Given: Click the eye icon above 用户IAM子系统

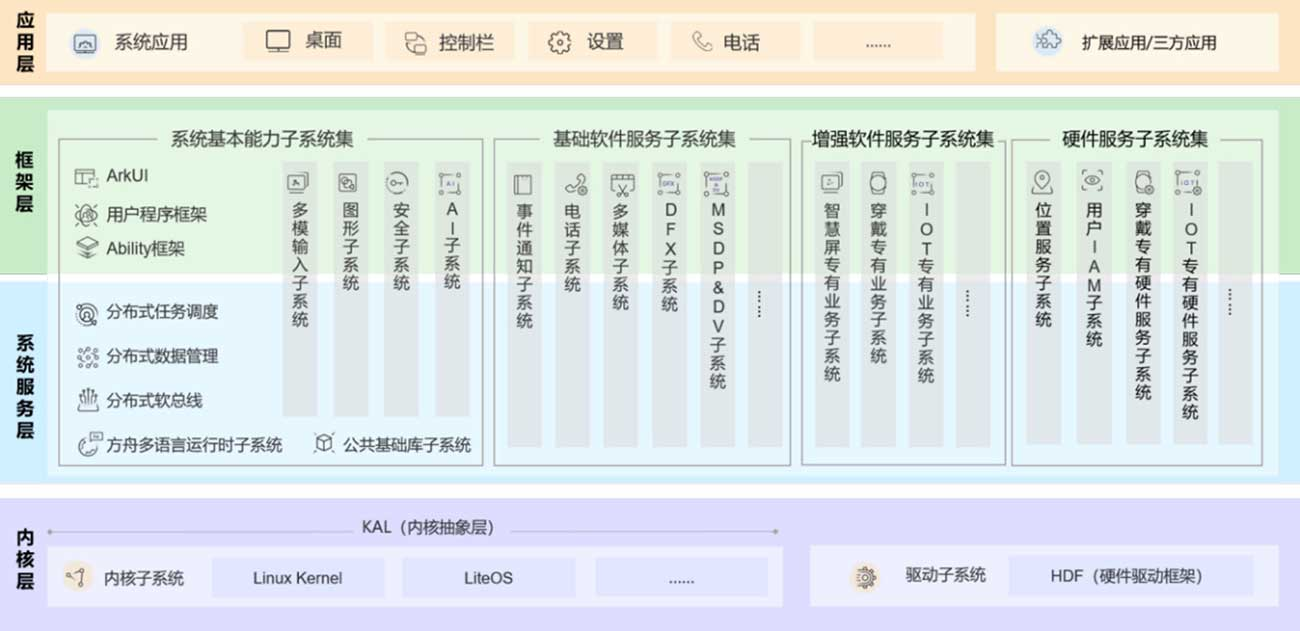Looking at the screenshot, I should pyautogui.click(x=1092, y=181).
